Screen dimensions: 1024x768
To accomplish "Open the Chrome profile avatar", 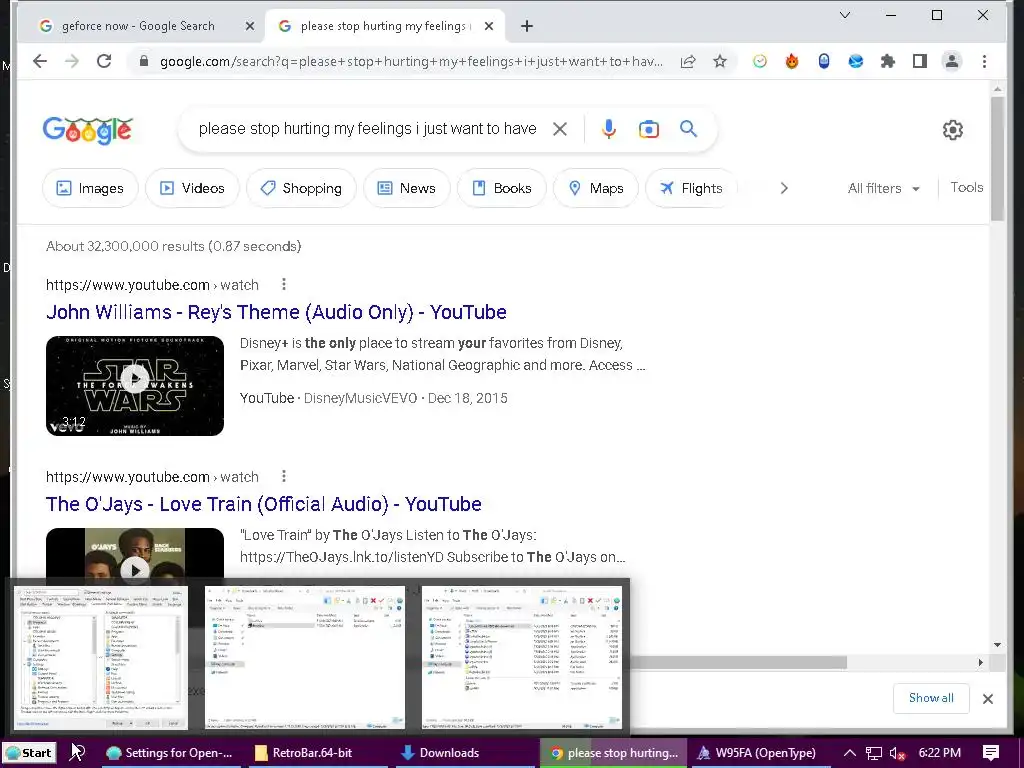I will (x=952, y=61).
